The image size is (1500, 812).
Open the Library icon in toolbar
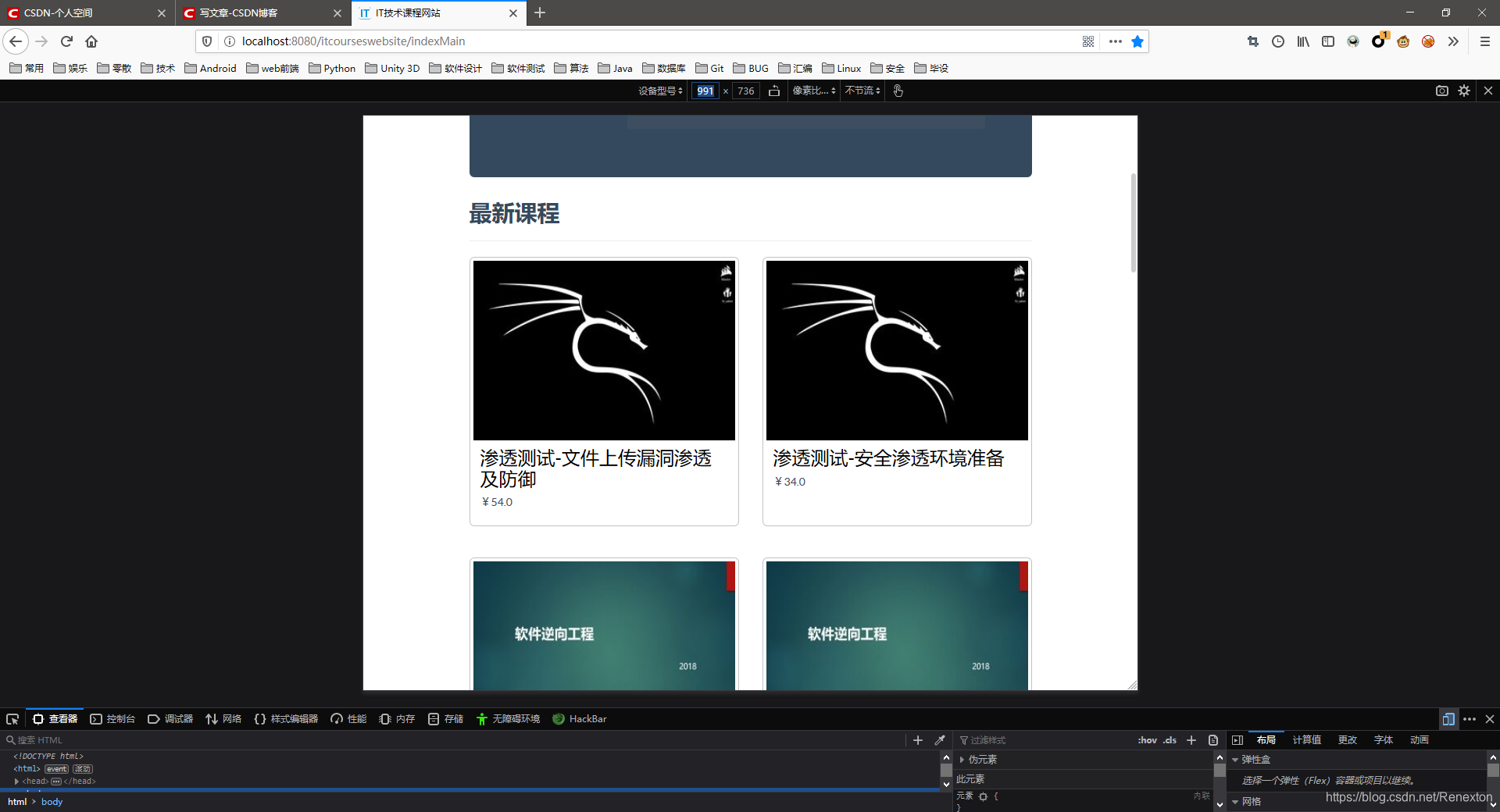1303,41
